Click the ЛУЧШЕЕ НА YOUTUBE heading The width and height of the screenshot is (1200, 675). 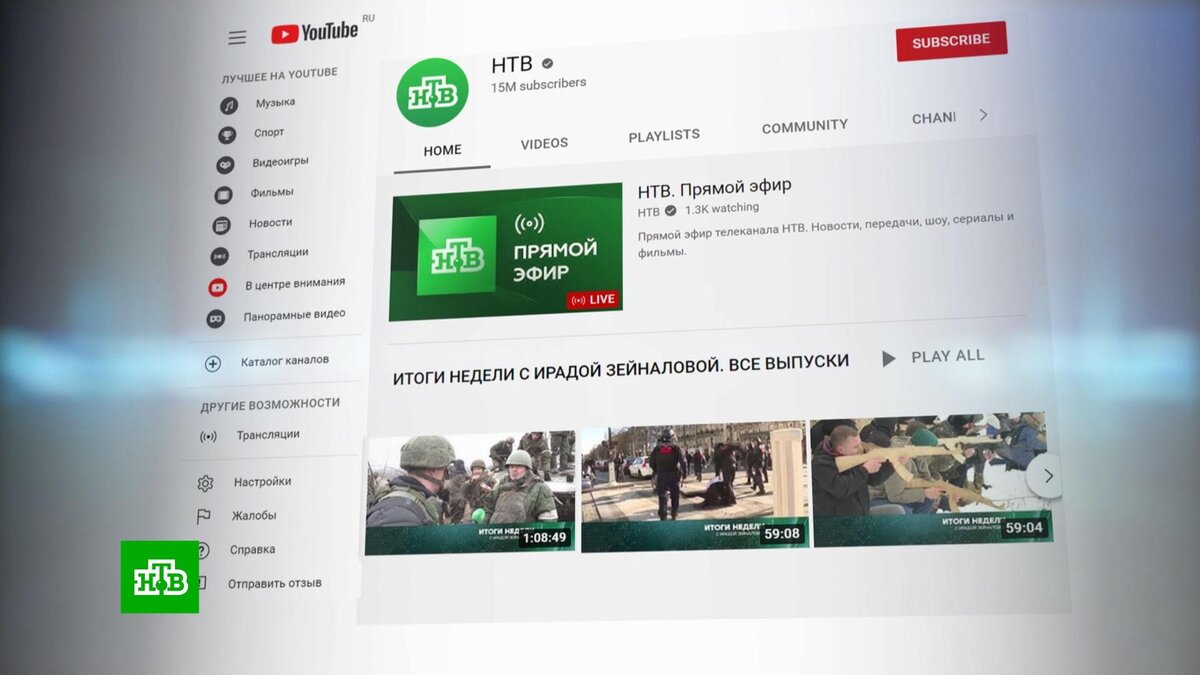(279, 75)
